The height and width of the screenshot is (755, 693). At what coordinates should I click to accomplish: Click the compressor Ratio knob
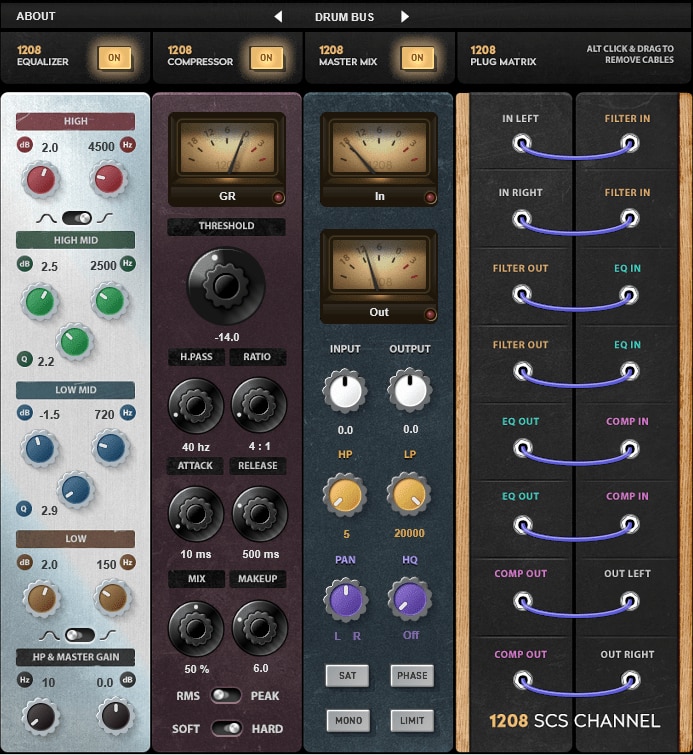click(259, 404)
